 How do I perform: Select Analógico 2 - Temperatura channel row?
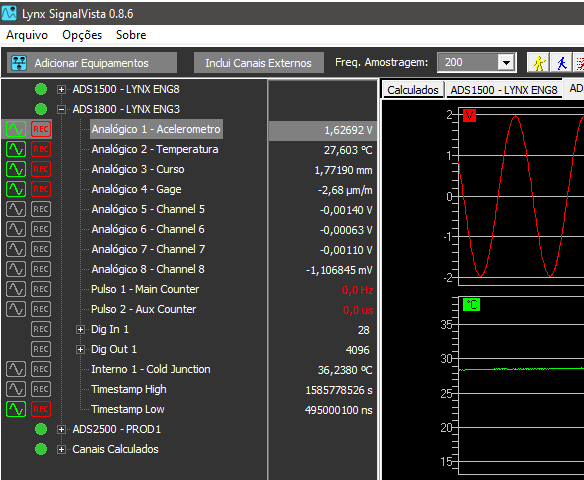pyautogui.click(x=155, y=149)
